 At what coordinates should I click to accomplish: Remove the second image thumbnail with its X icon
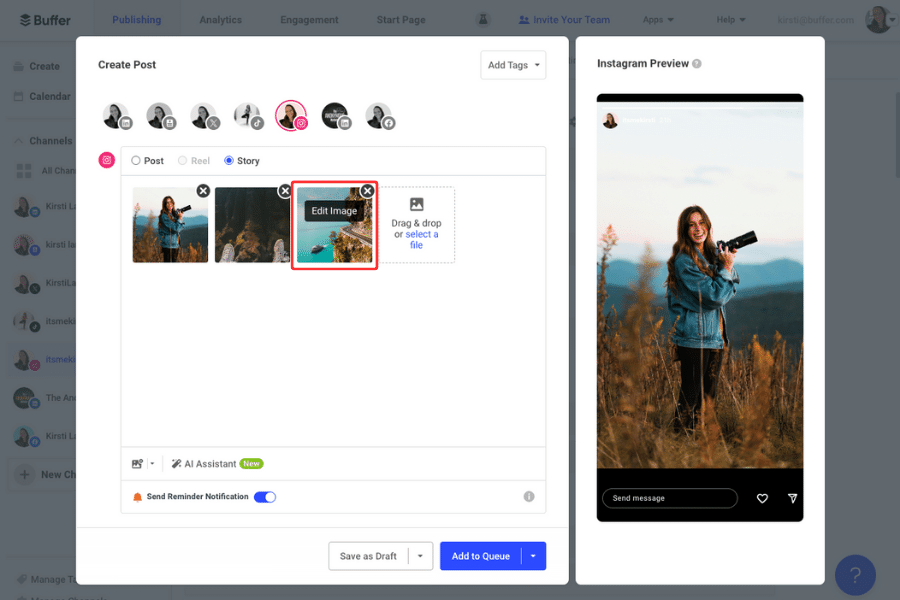tap(285, 190)
